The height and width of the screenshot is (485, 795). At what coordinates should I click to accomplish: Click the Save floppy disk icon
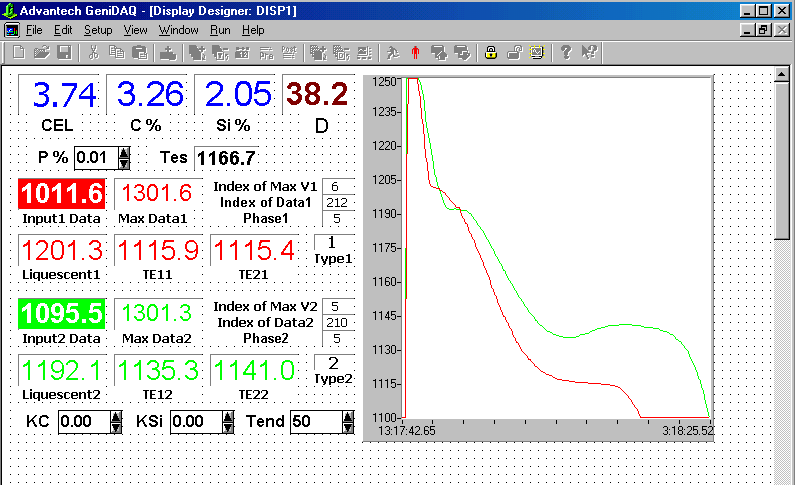pos(64,52)
